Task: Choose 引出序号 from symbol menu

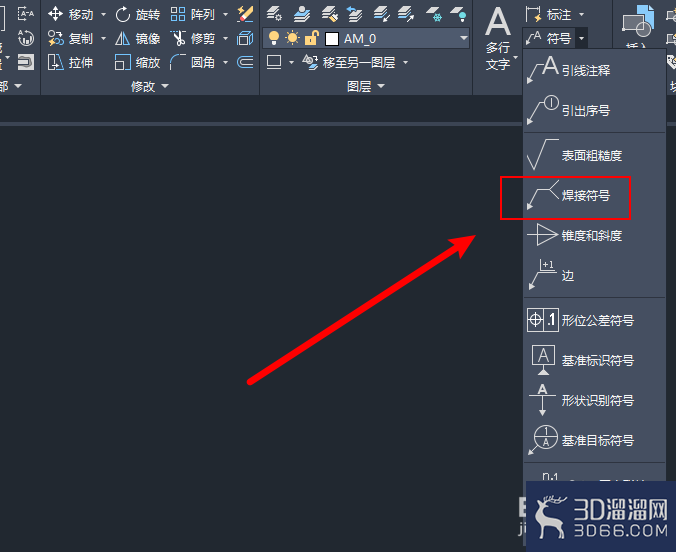Action: 594,110
